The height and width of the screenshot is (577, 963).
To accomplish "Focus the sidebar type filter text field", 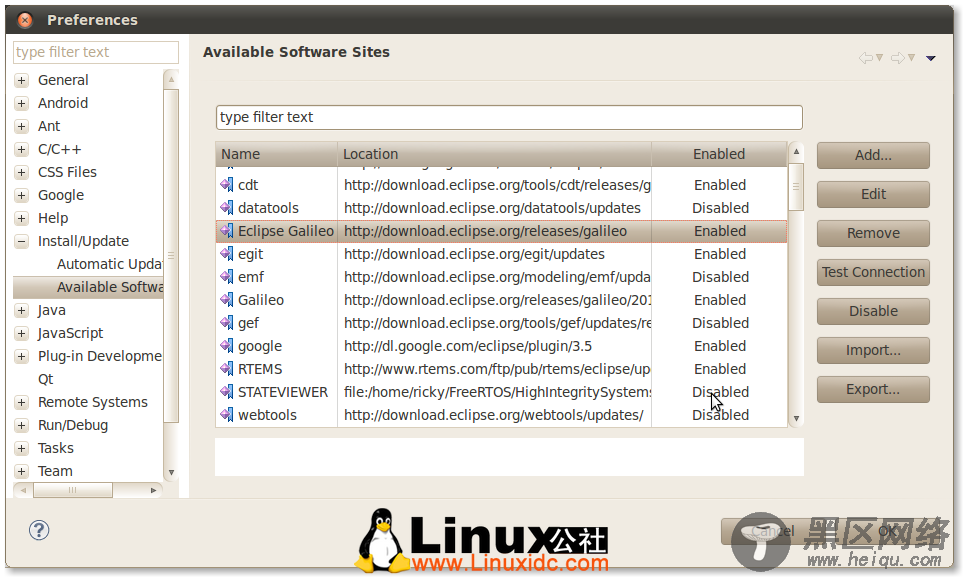I will click(x=96, y=52).
